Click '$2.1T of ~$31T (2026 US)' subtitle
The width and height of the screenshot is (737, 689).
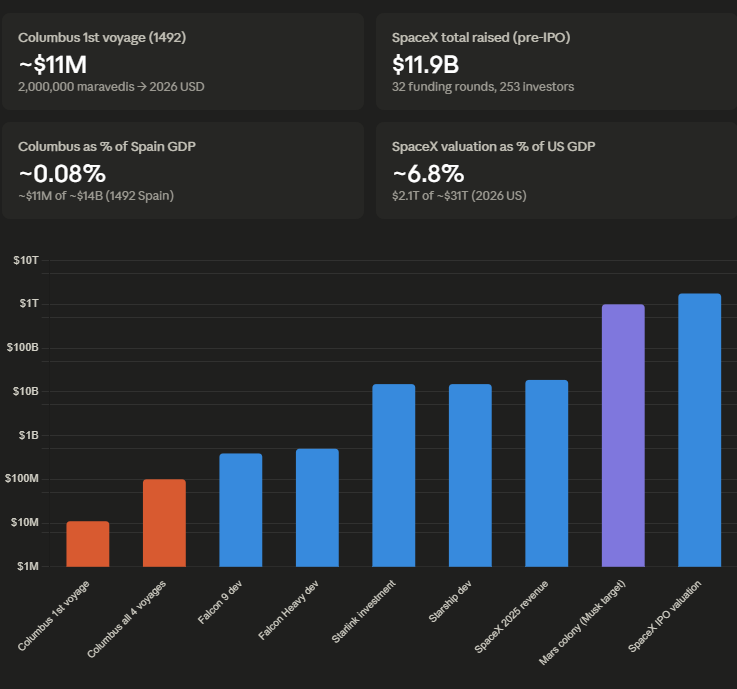click(459, 196)
